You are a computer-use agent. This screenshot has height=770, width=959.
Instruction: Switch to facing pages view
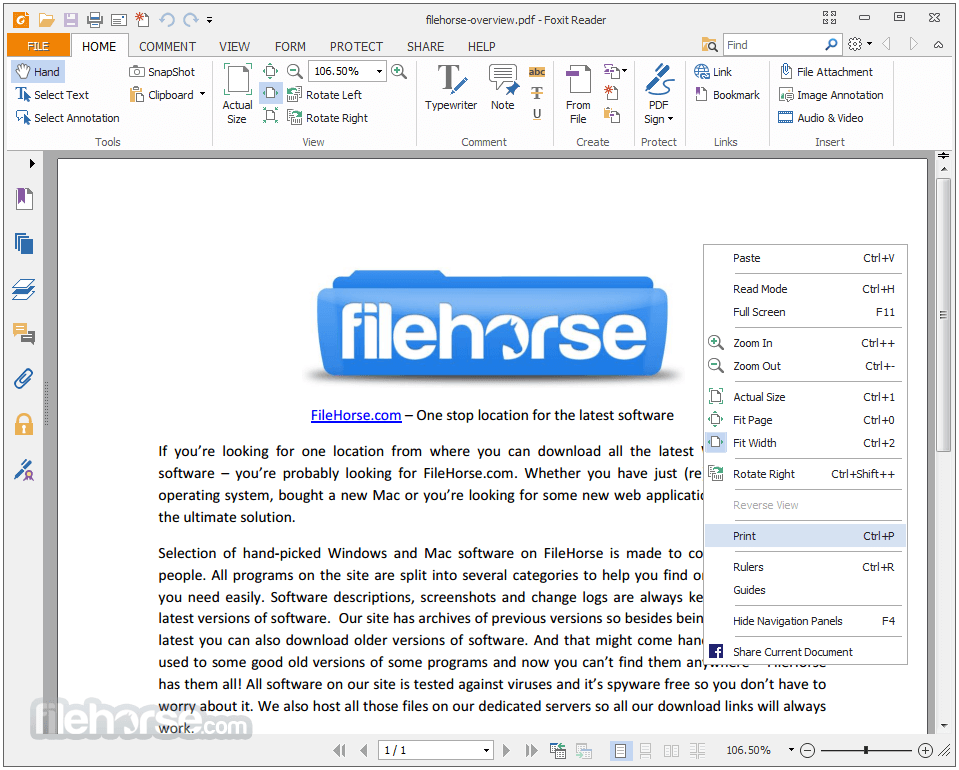coord(672,750)
